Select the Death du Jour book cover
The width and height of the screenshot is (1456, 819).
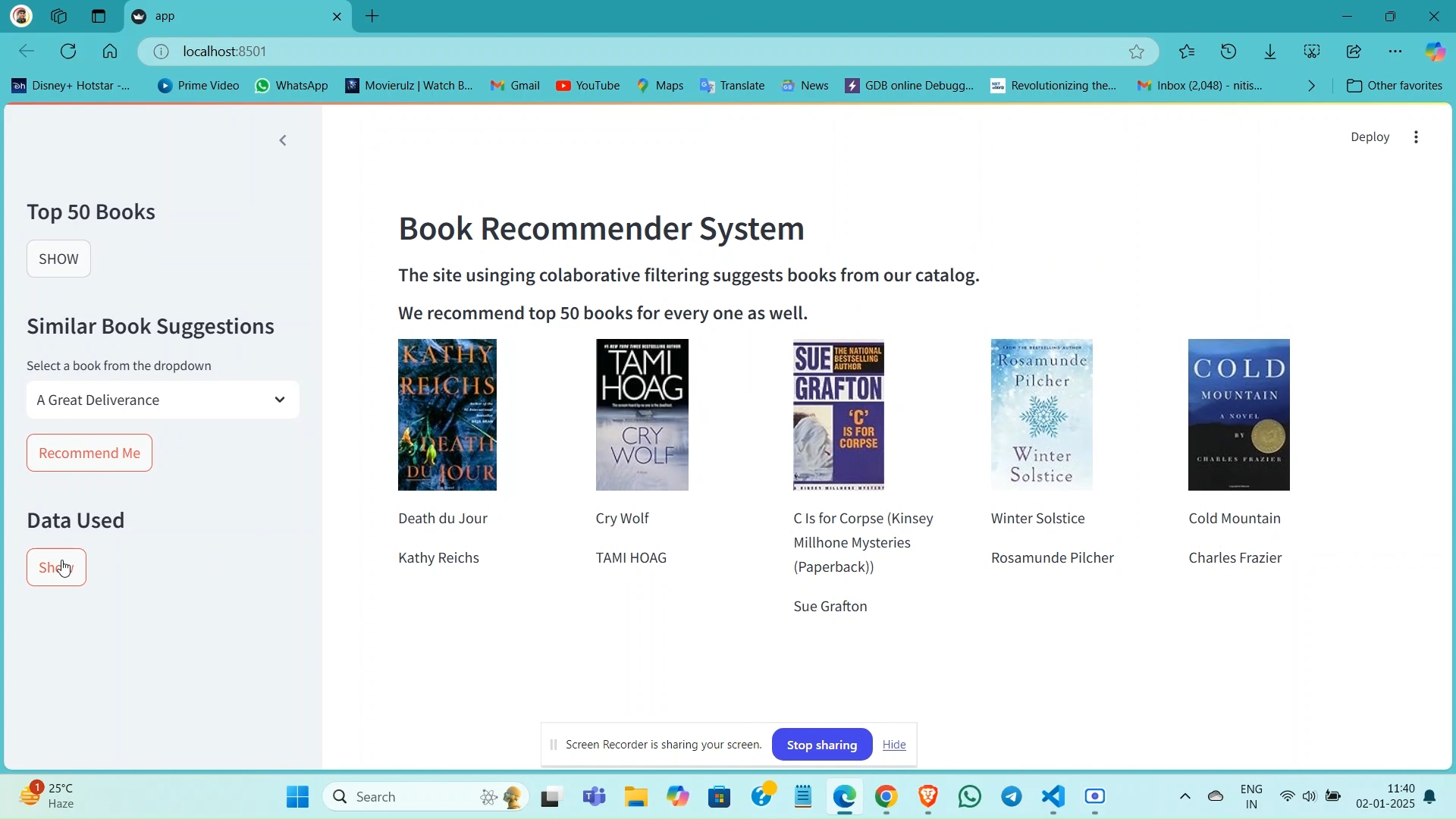pyautogui.click(x=447, y=416)
